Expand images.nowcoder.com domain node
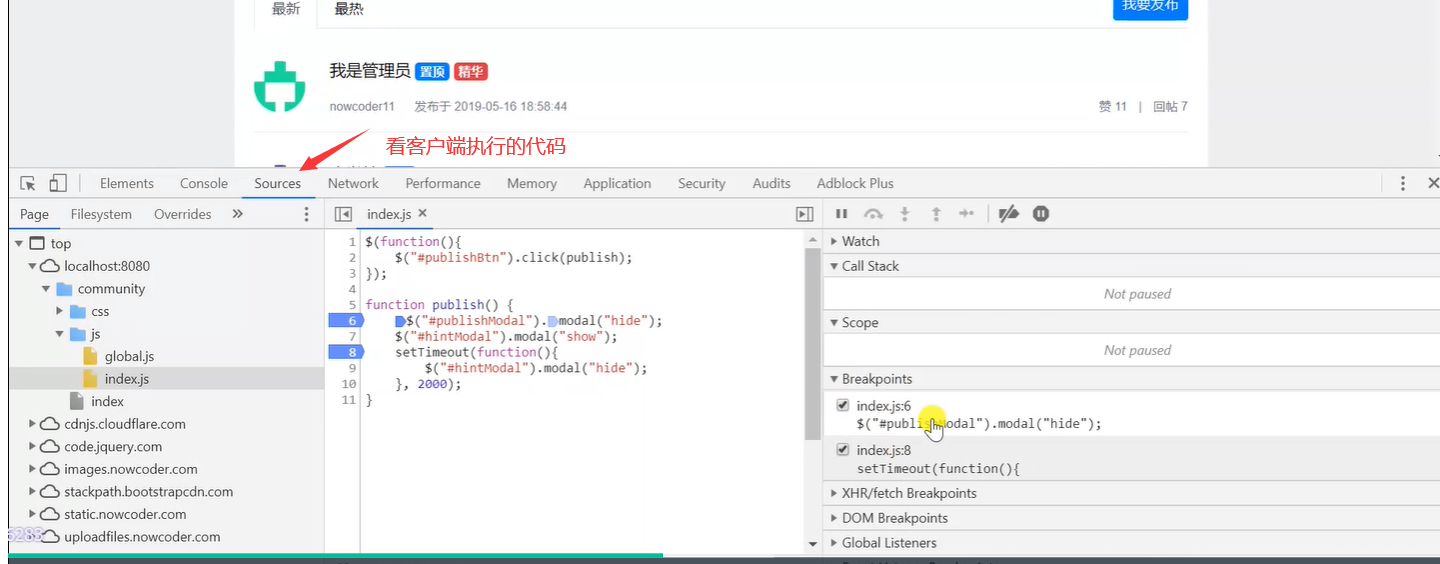Image resolution: width=1440 pixels, height=564 pixels. coord(33,469)
